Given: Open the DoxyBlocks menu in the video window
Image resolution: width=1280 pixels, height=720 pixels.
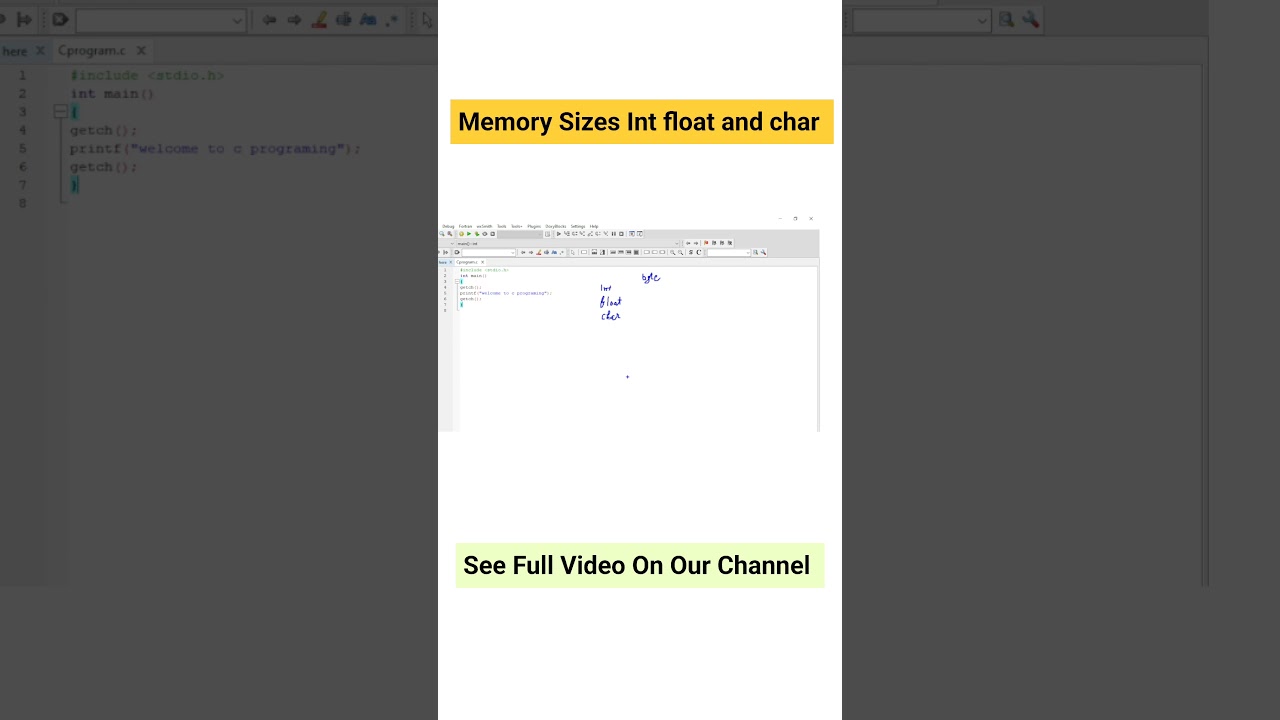Looking at the screenshot, I should tap(556, 226).
